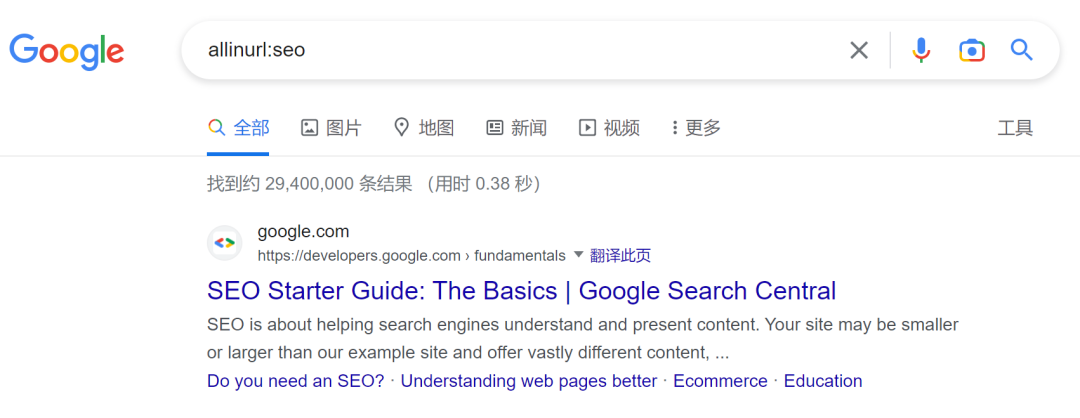
Task: Click the 图片 tab image icon
Action: click(310, 128)
